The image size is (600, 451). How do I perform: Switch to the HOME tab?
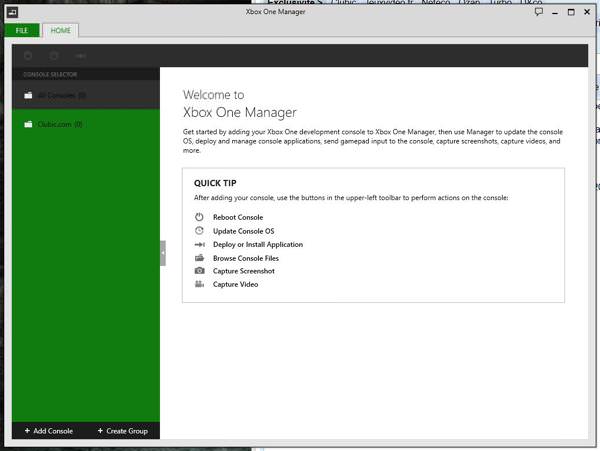pyautogui.click(x=60, y=30)
